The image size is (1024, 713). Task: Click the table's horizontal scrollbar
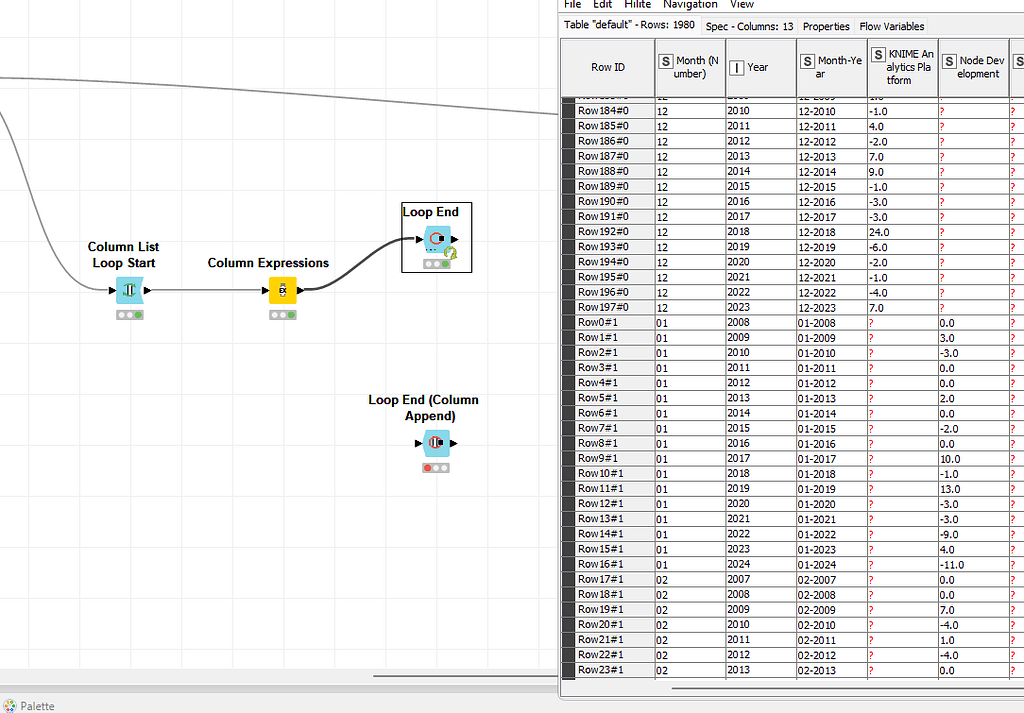848,688
